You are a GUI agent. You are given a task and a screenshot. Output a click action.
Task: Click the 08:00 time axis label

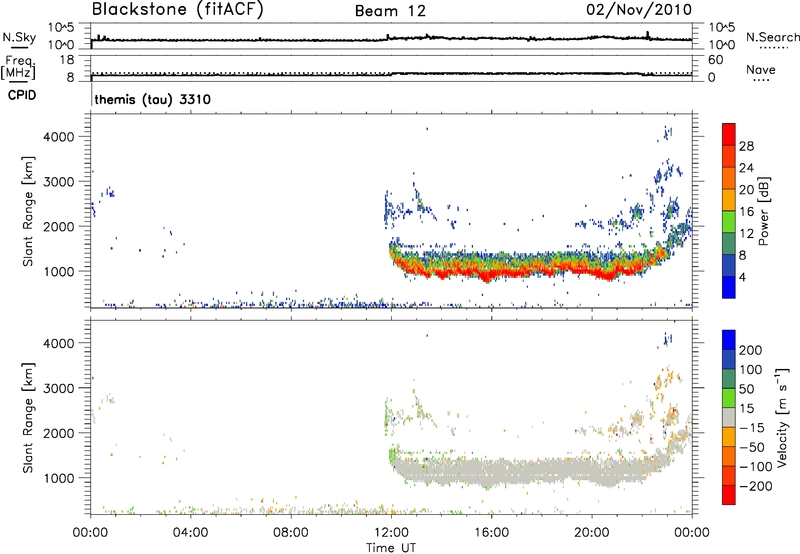click(x=291, y=532)
